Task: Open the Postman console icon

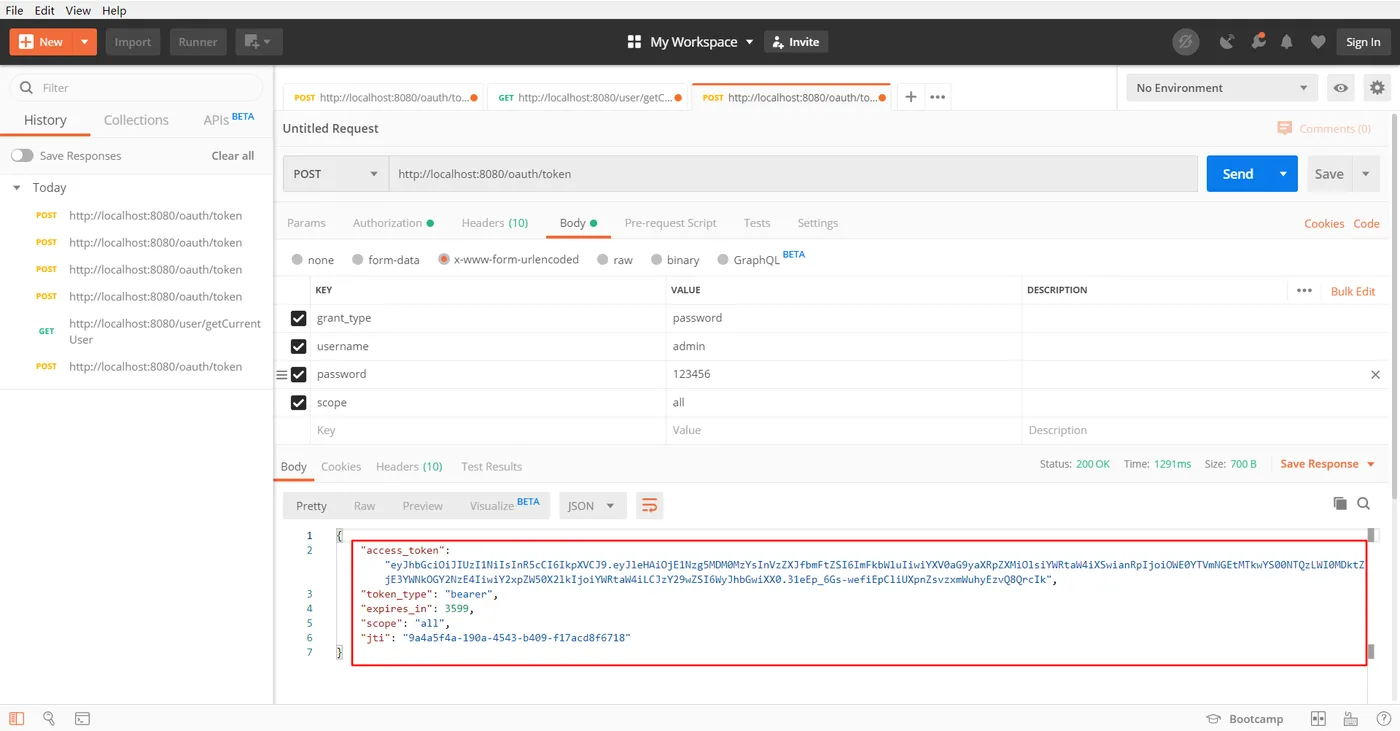Action: pos(82,718)
